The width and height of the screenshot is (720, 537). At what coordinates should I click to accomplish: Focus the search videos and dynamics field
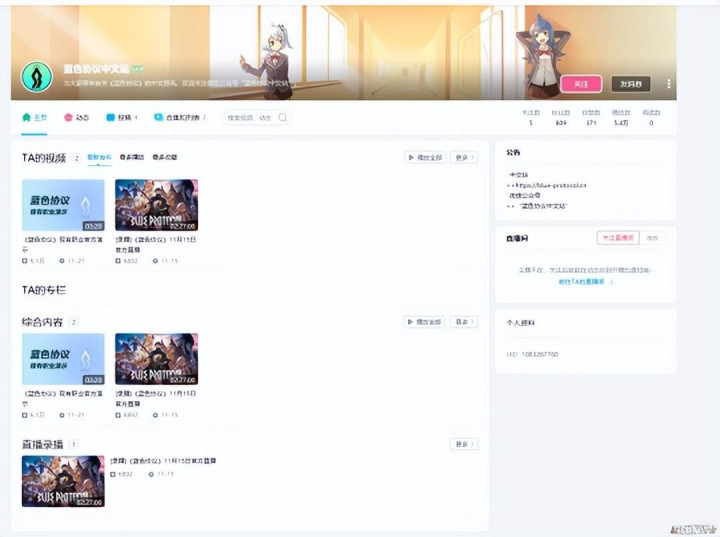tap(256, 118)
